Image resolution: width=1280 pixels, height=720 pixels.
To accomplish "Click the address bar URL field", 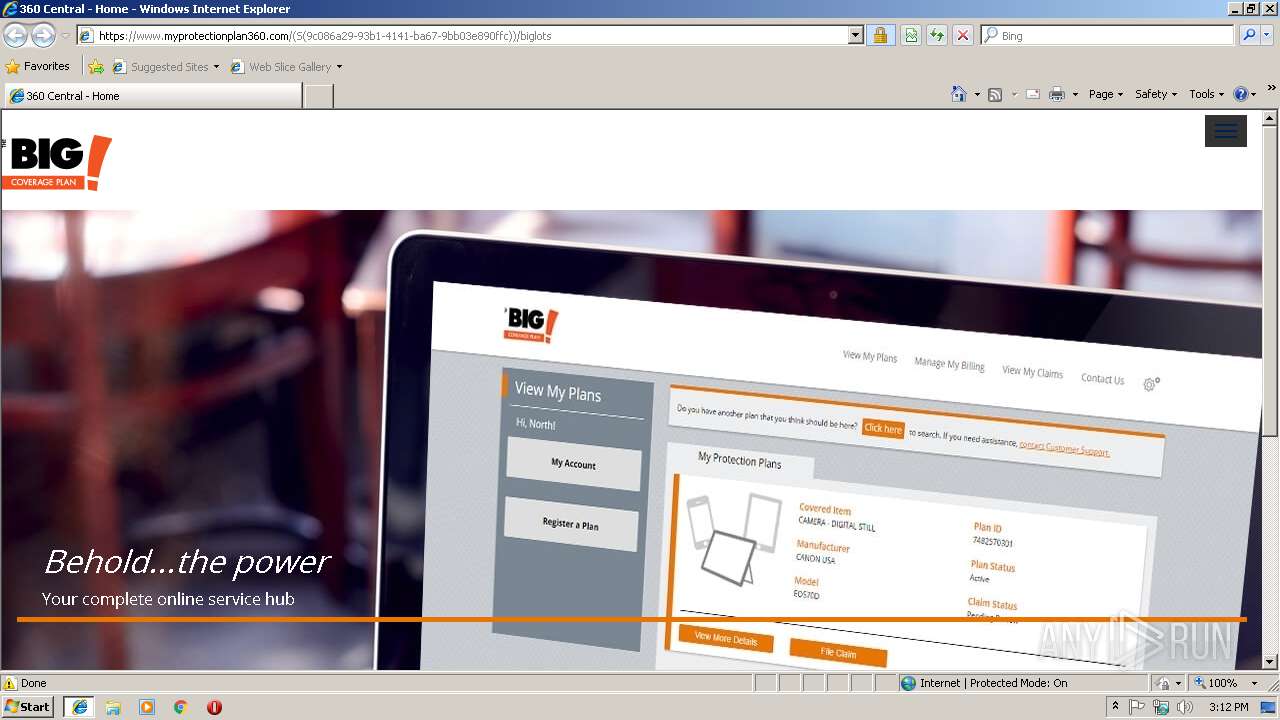I will tap(462, 35).
